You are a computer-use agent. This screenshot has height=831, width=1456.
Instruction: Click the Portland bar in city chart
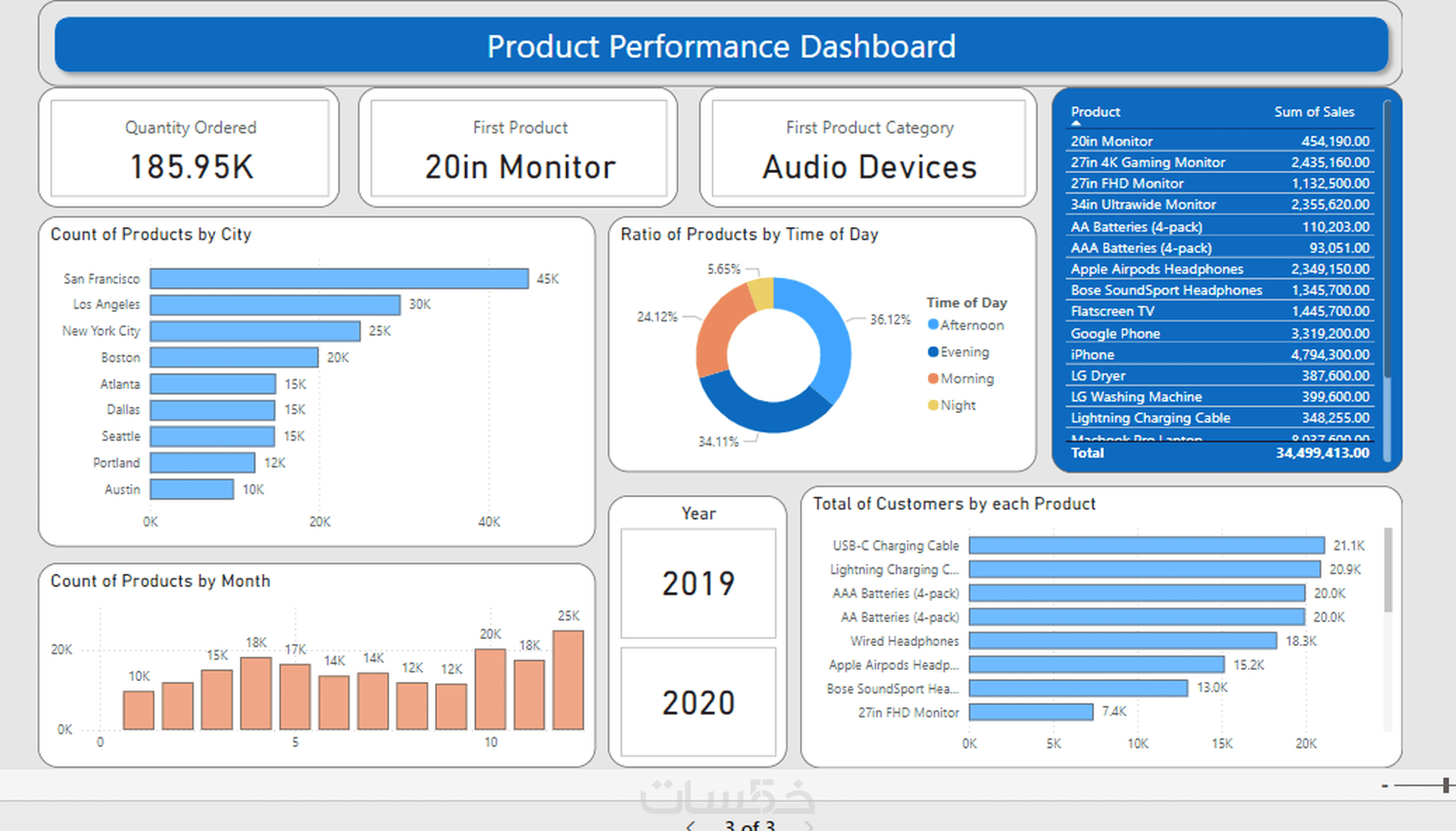click(203, 463)
